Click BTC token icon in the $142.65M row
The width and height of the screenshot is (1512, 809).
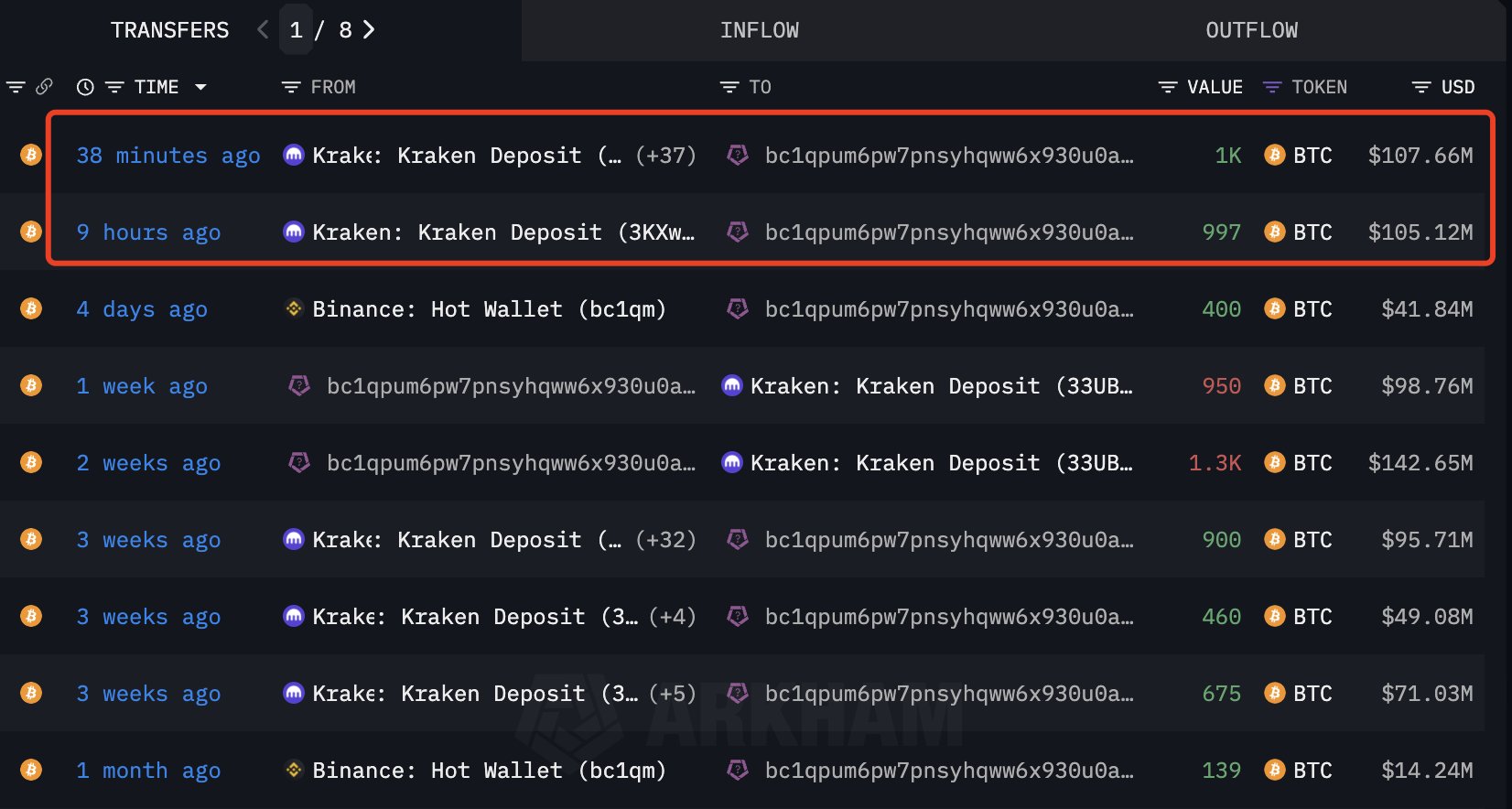pyautogui.click(x=1274, y=462)
